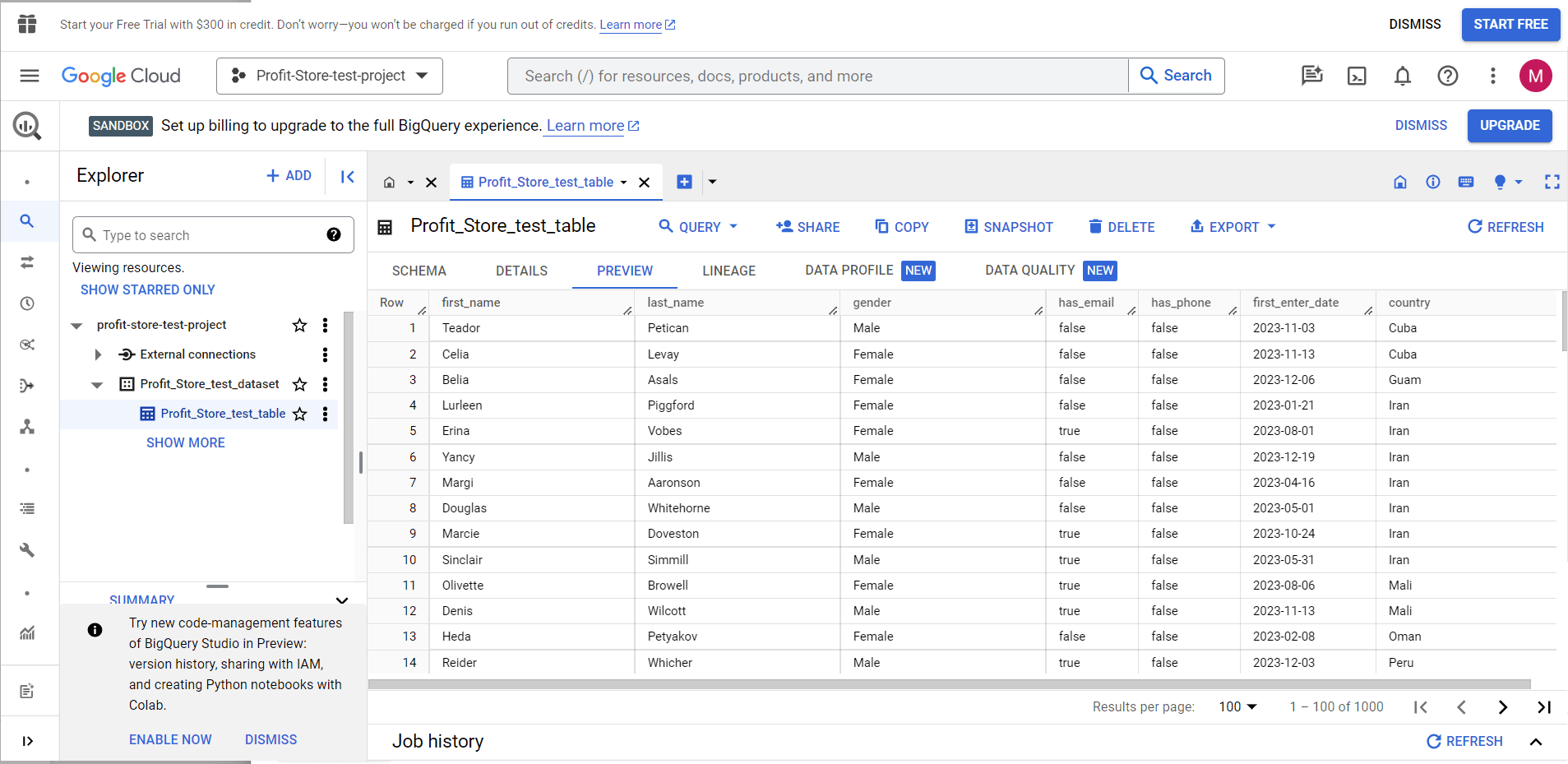Open actions menu for Profit_Store_test_table in tree
This screenshot has width=1568, height=764.
[326, 414]
